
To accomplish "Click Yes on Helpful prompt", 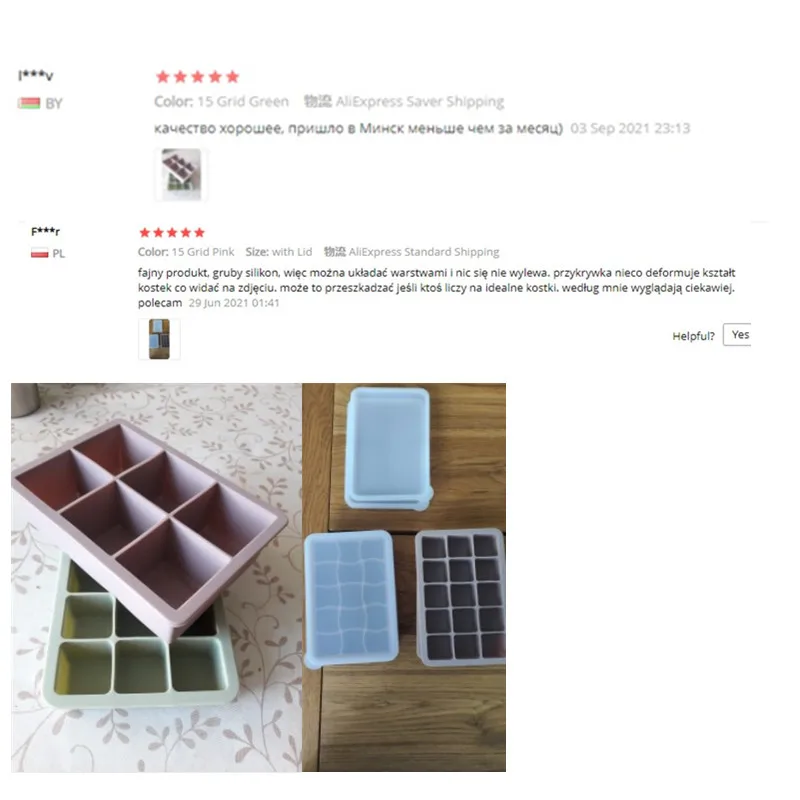I will click(x=737, y=335).
